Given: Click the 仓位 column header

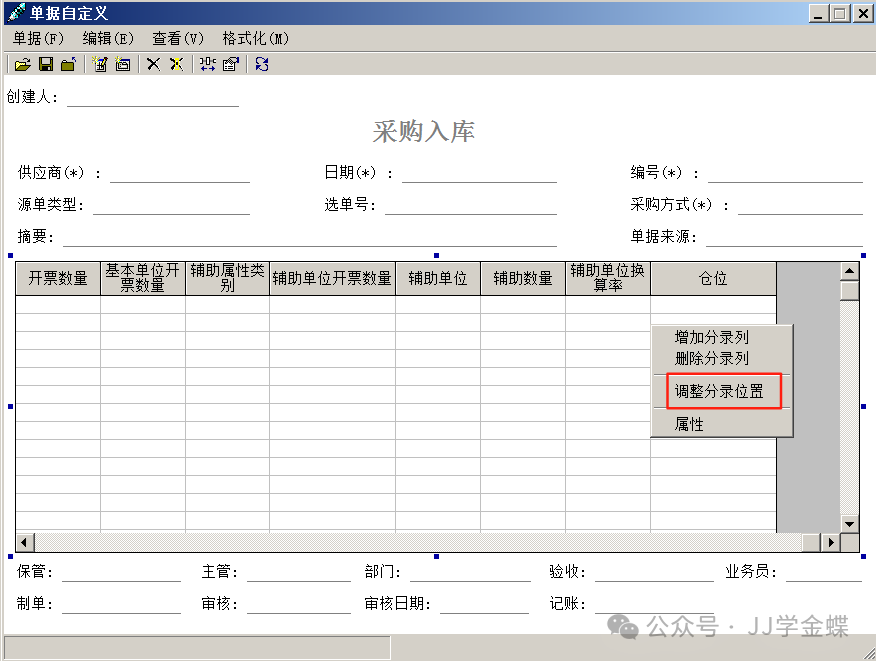Looking at the screenshot, I should click(712, 279).
